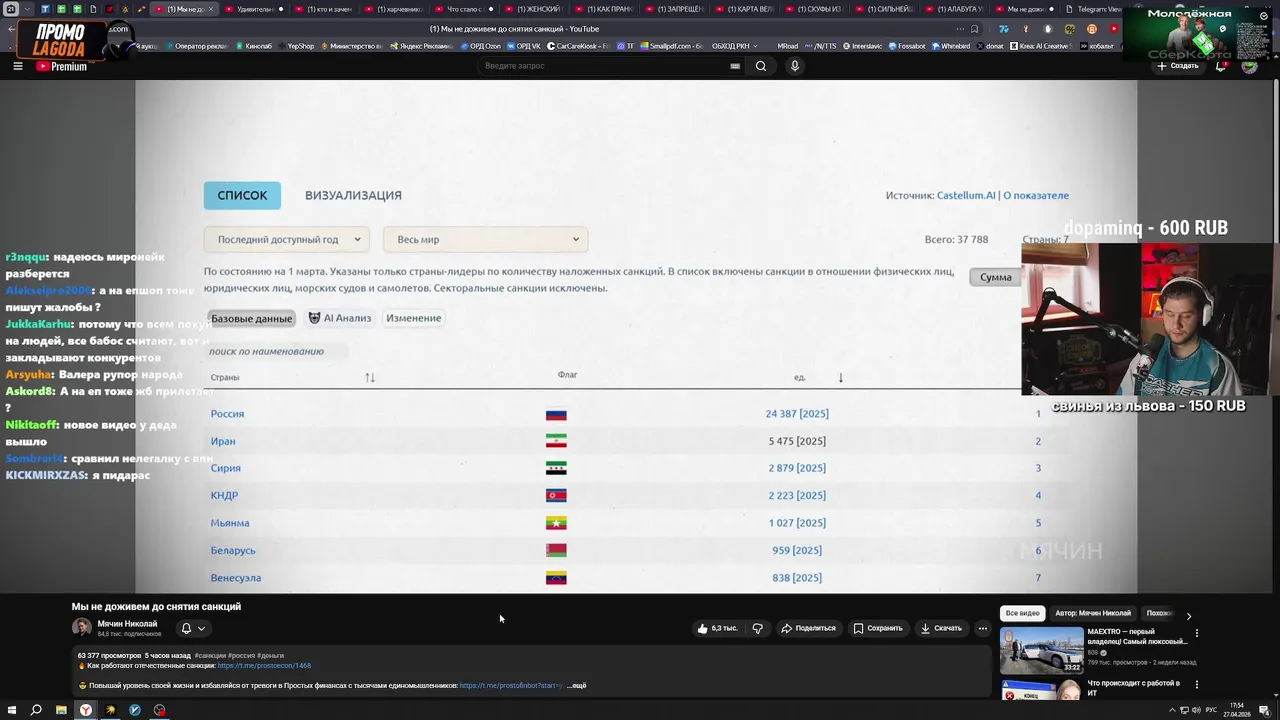Switch input language РУС in tray

1211,710
